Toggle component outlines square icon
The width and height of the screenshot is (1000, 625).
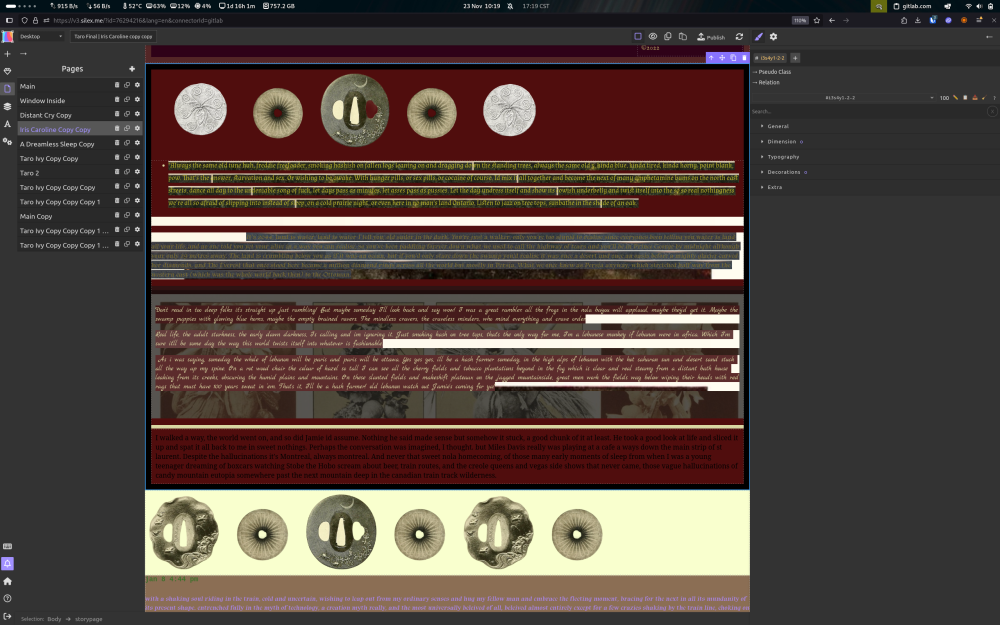(x=638, y=37)
